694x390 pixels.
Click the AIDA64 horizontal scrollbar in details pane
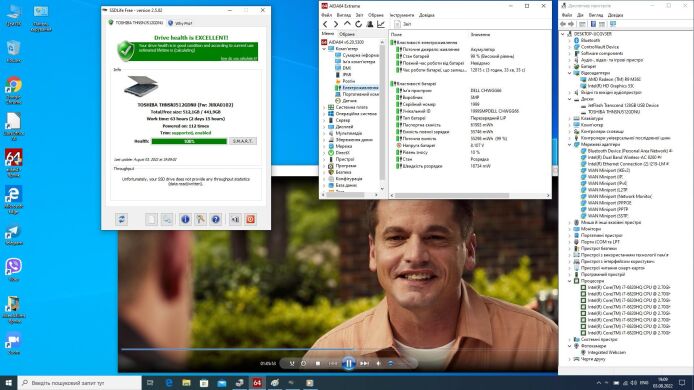pyautogui.click(x=451, y=195)
